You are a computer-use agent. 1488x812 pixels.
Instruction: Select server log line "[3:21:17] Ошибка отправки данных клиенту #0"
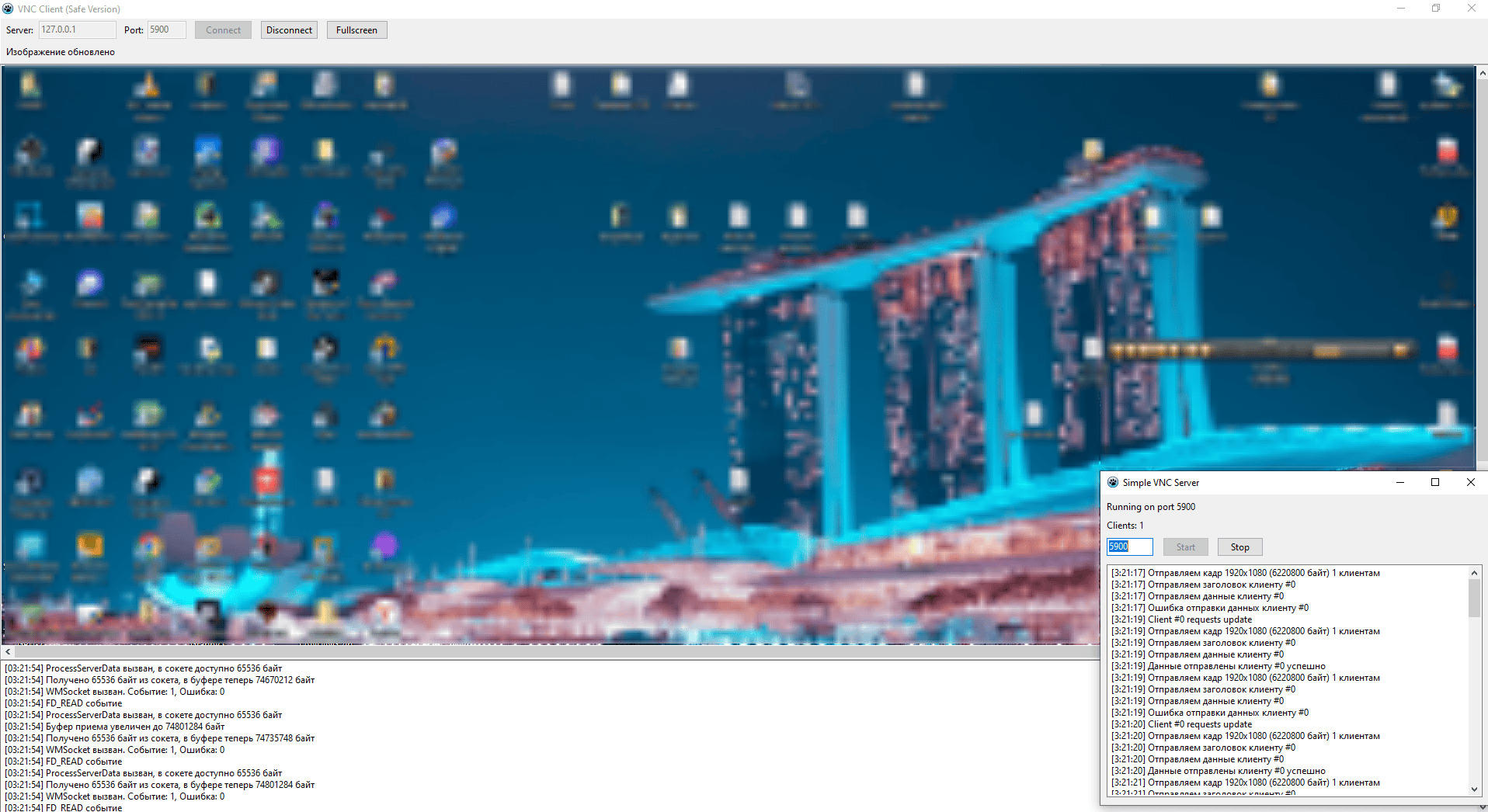pyautogui.click(x=1210, y=608)
